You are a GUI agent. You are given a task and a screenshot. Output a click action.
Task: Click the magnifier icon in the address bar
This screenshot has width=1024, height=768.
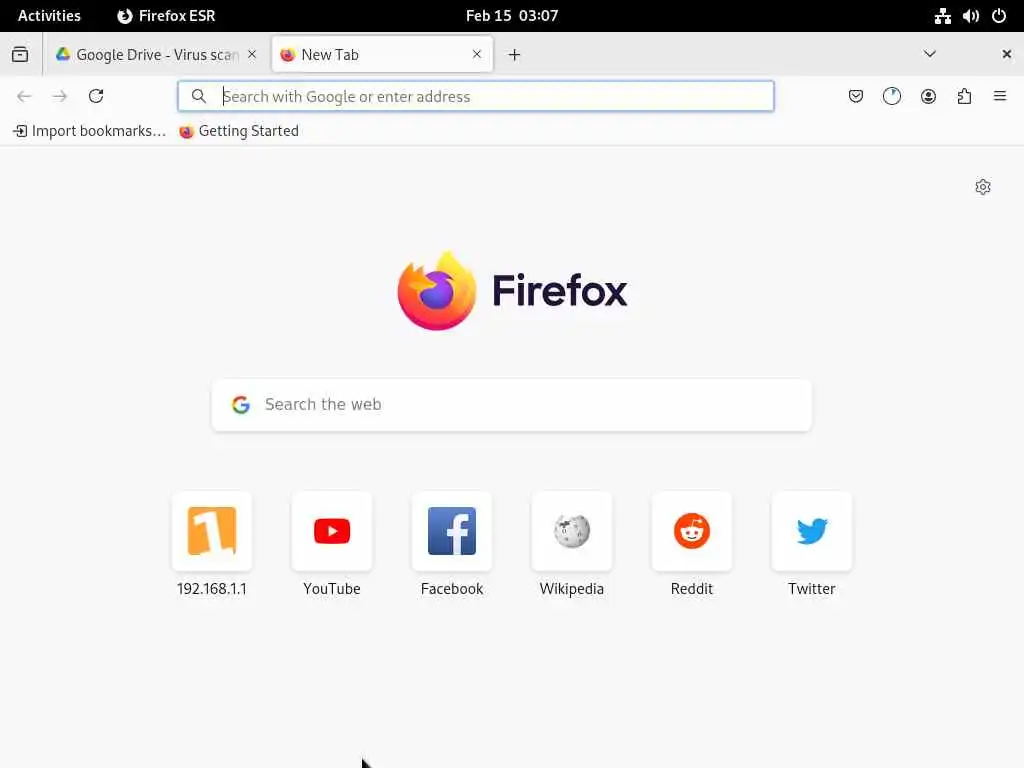pyautogui.click(x=199, y=97)
